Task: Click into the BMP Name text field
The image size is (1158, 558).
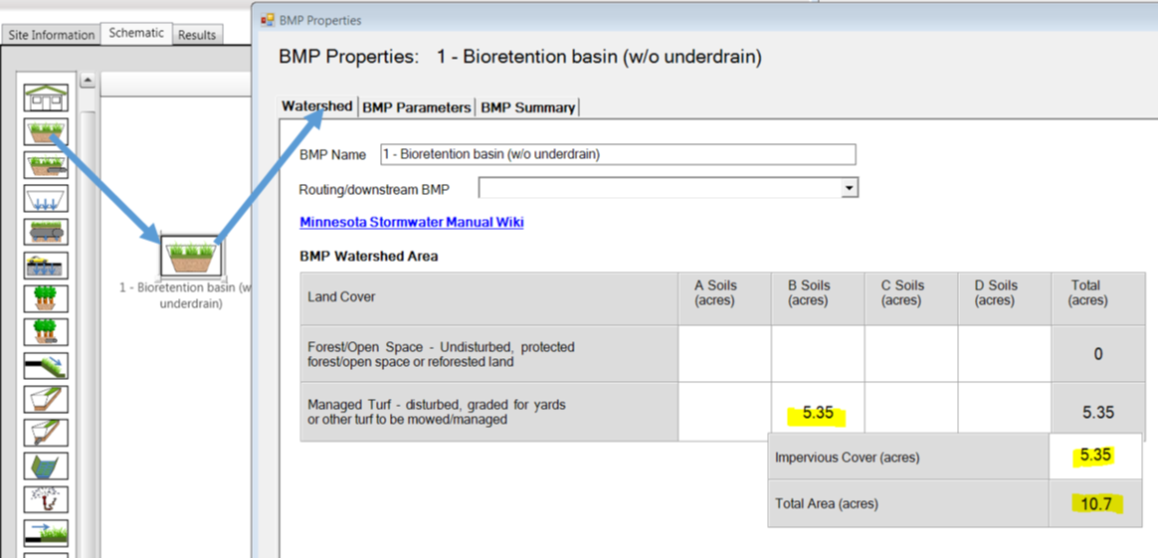Action: click(617, 154)
